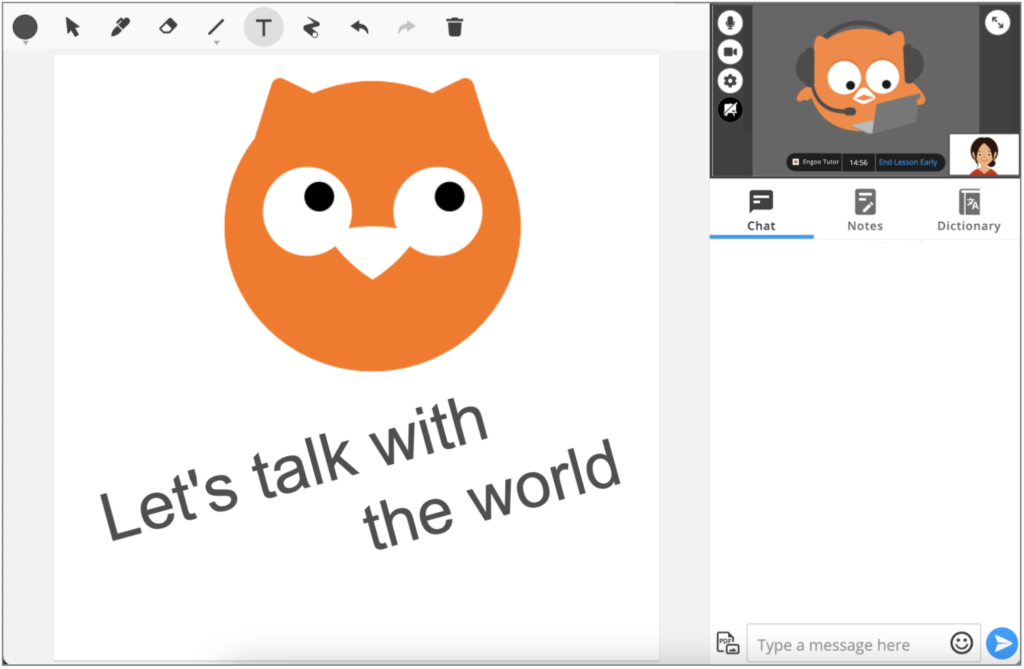
Task: Expand the video to fullscreen
Action: 997,23
